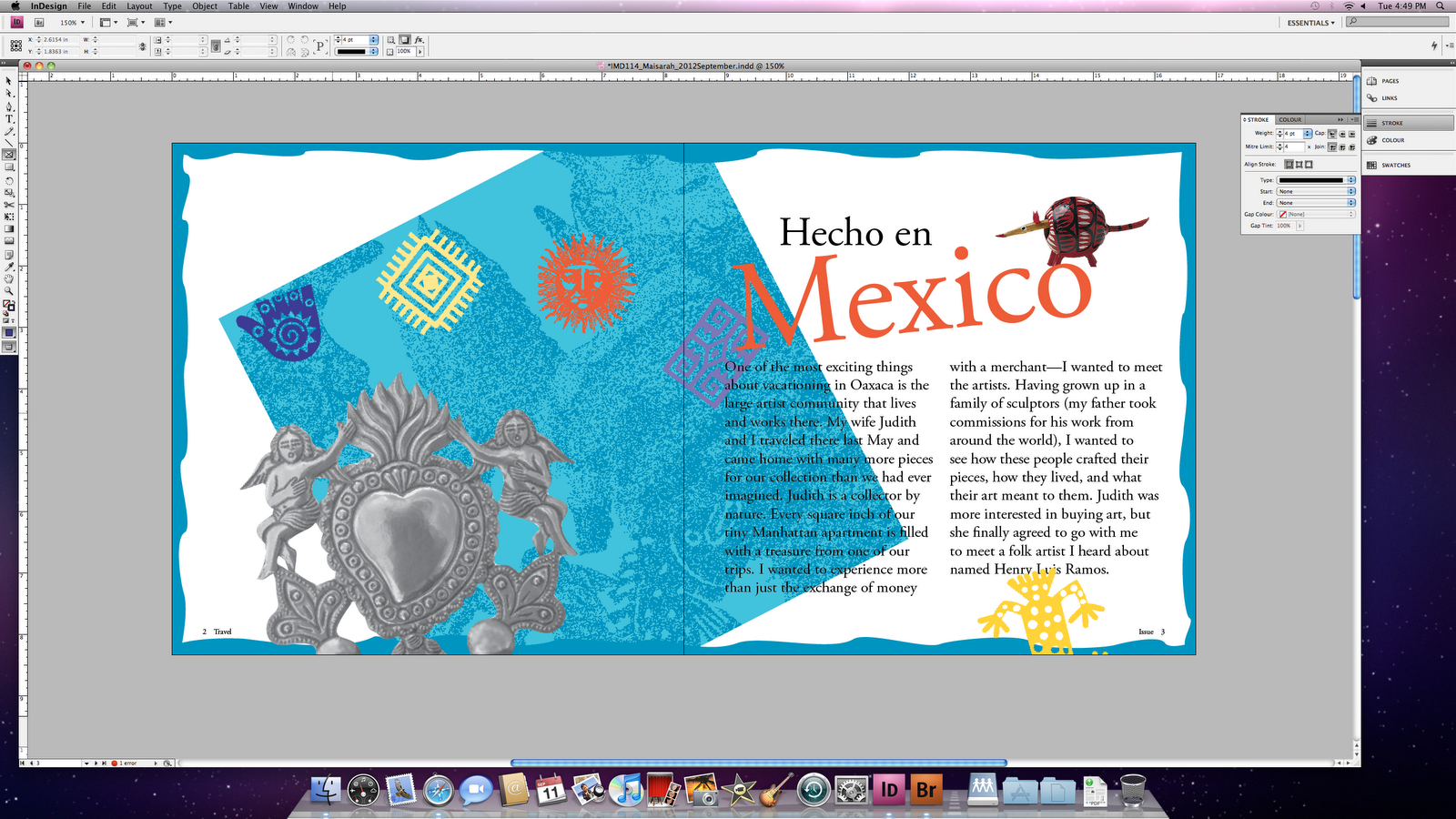Open the fx effects menu icon
The width and height of the screenshot is (1456, 819).
[419, 40]
